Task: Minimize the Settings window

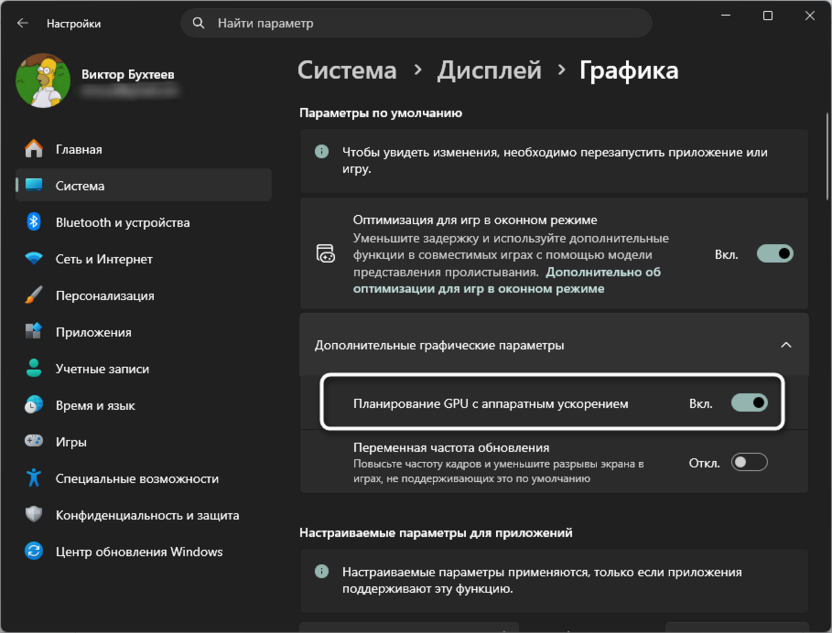Action: click(726, 15)
